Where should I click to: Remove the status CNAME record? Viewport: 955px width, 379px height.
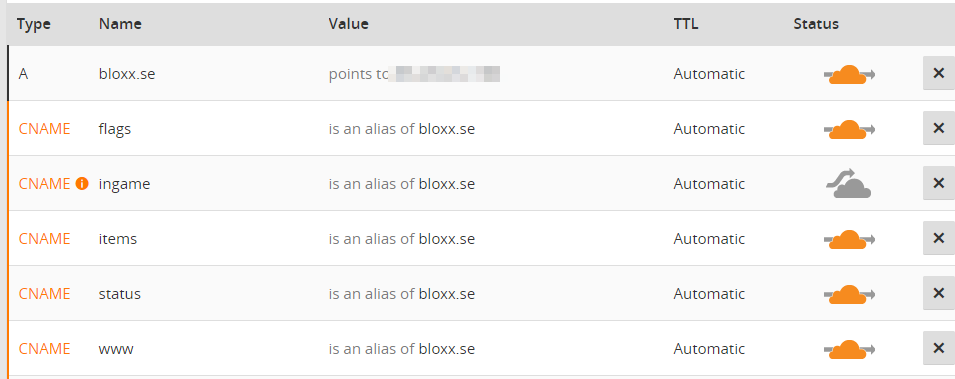[939, 292]
